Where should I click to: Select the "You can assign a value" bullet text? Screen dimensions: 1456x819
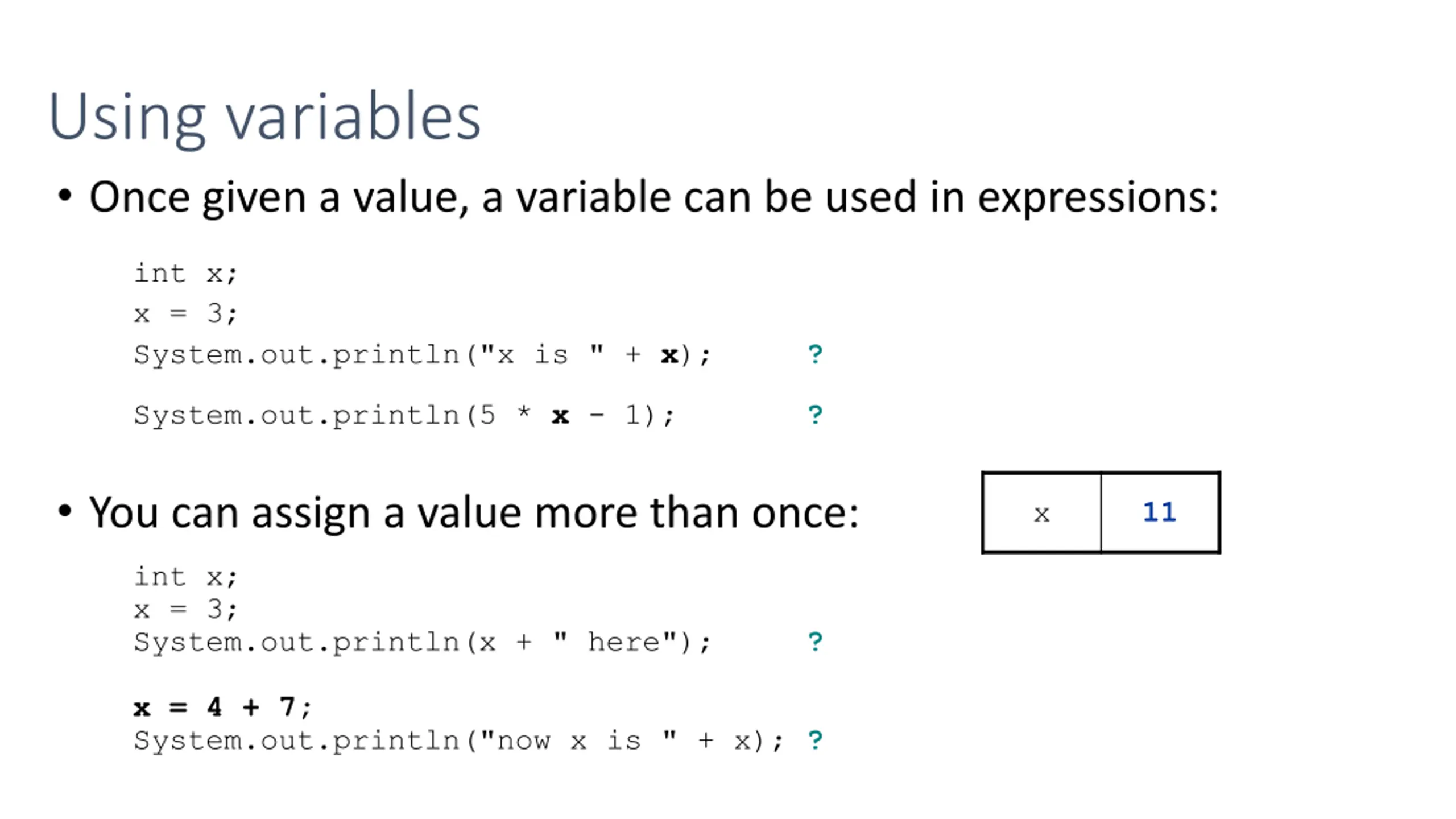click(473, 513)
